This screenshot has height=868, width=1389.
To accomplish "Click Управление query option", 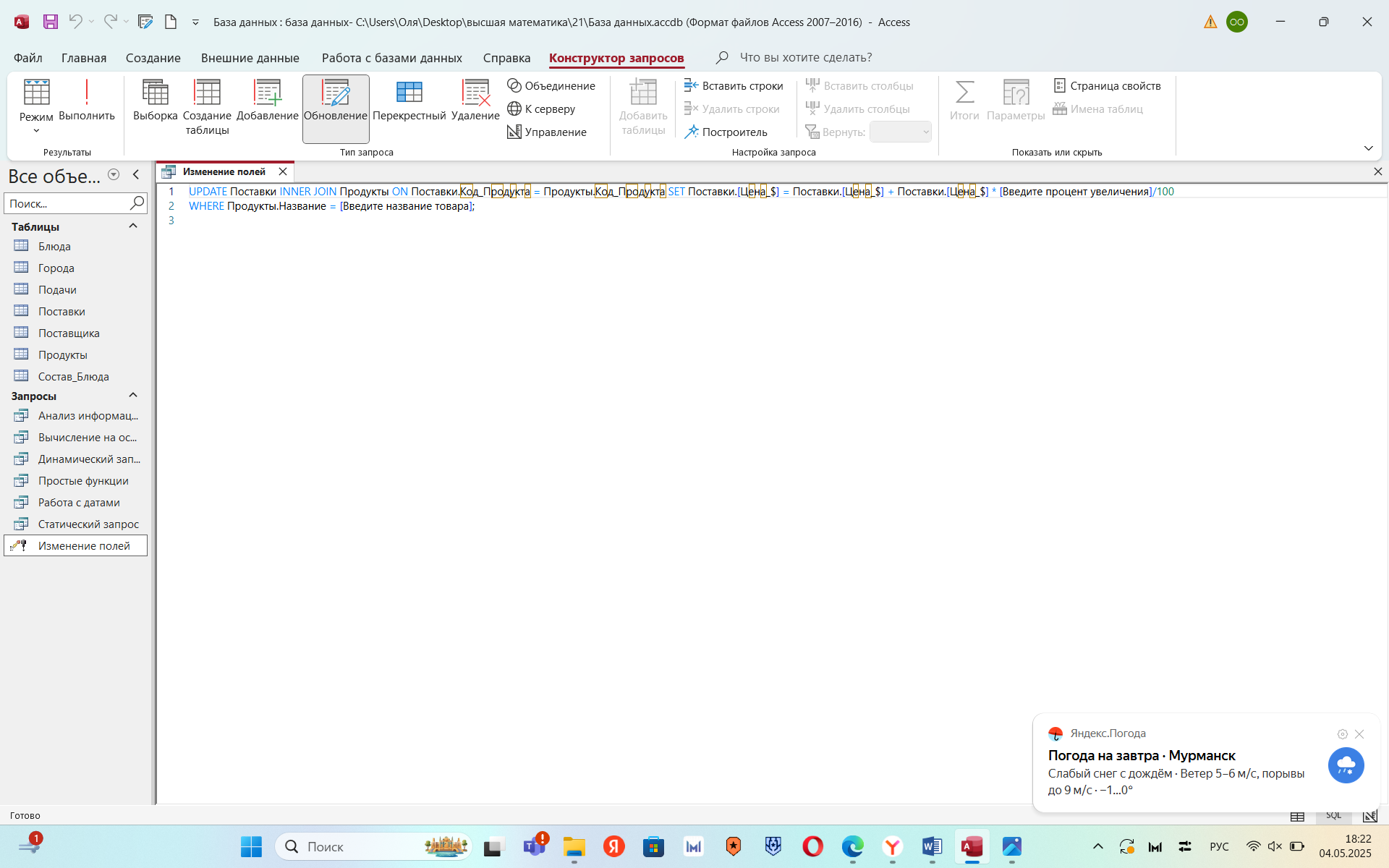I will click(547, 132).
